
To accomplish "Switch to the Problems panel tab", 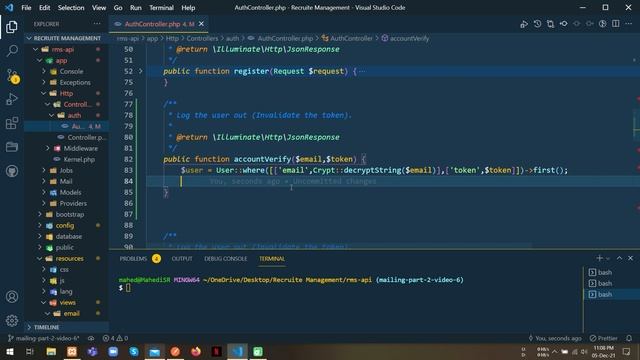I will point(133,259).
